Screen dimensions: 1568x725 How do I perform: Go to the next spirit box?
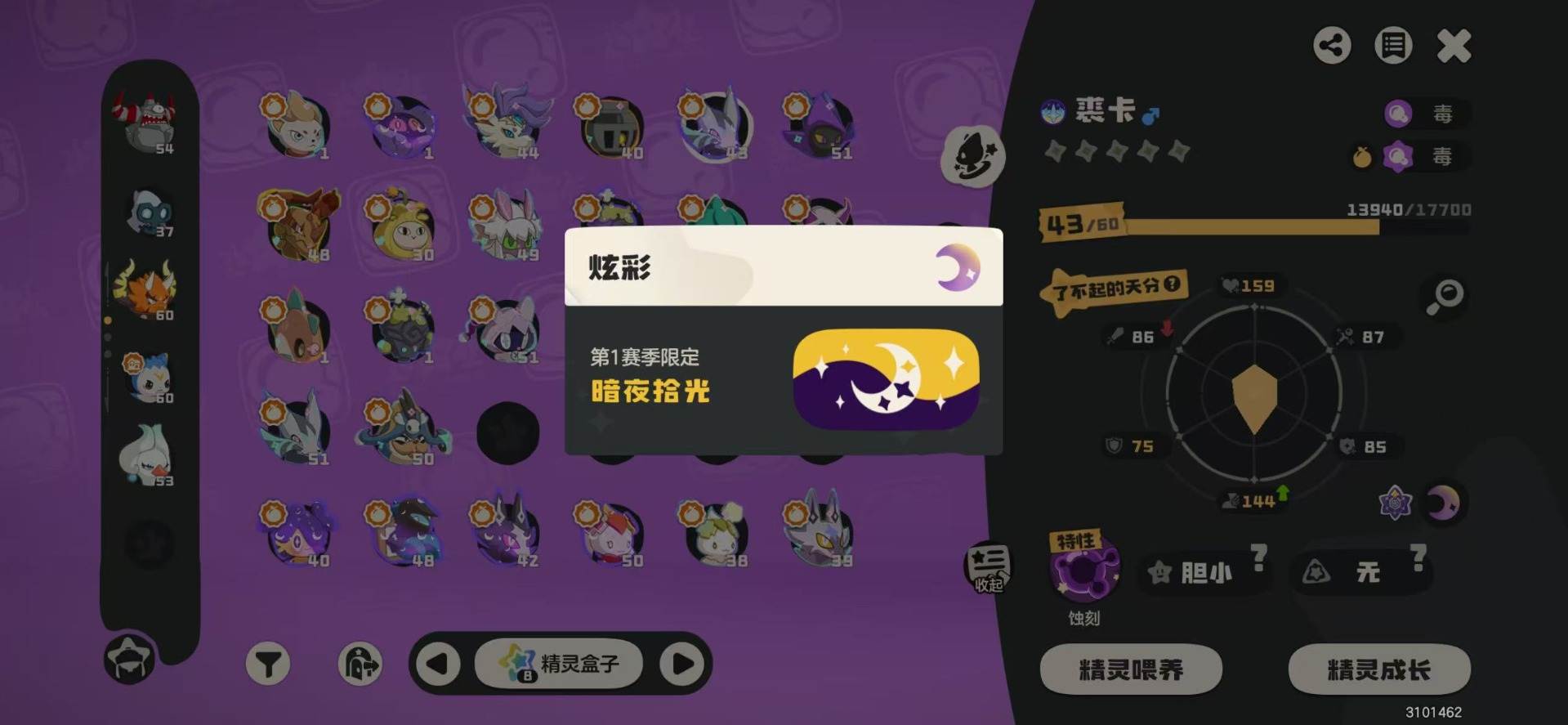[683, 664]
